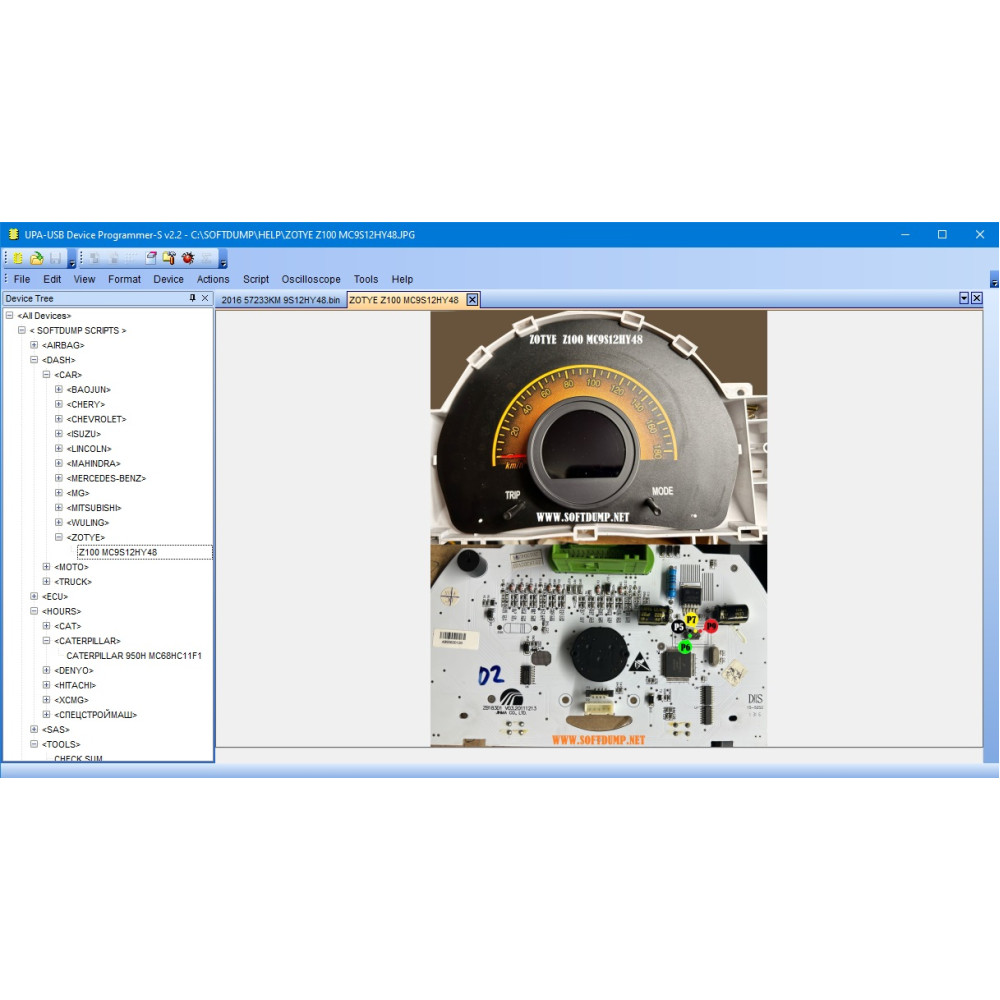
Task: Collapse the TOOLS node
Action: 34,744
